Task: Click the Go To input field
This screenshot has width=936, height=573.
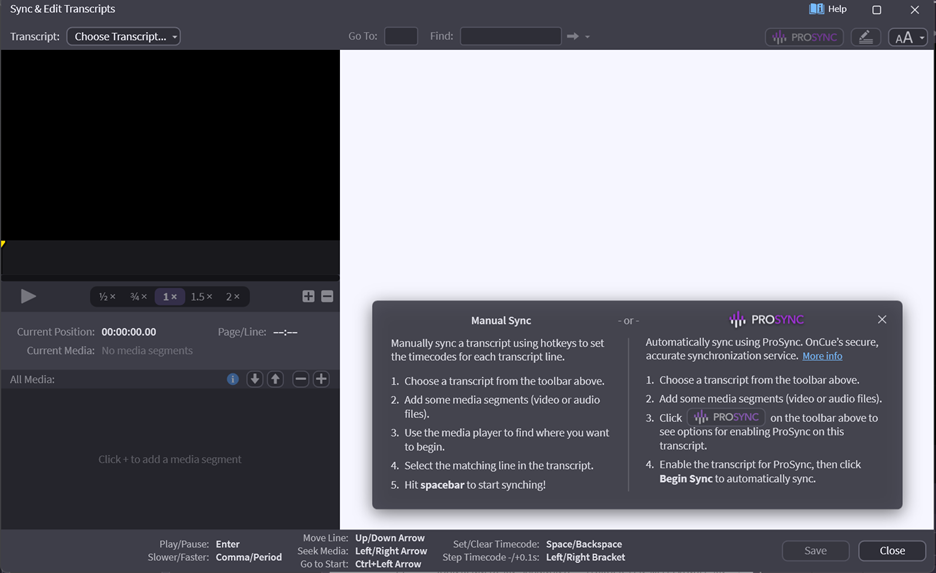Action: (x=401, y=36)
